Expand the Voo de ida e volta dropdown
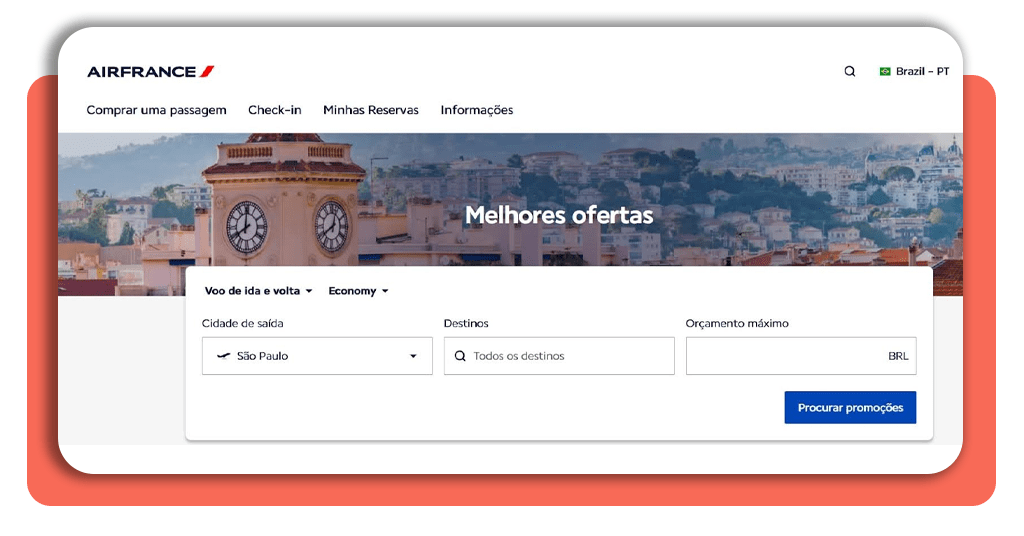This screenshot has height=536, width=1024. pos(259,291)
